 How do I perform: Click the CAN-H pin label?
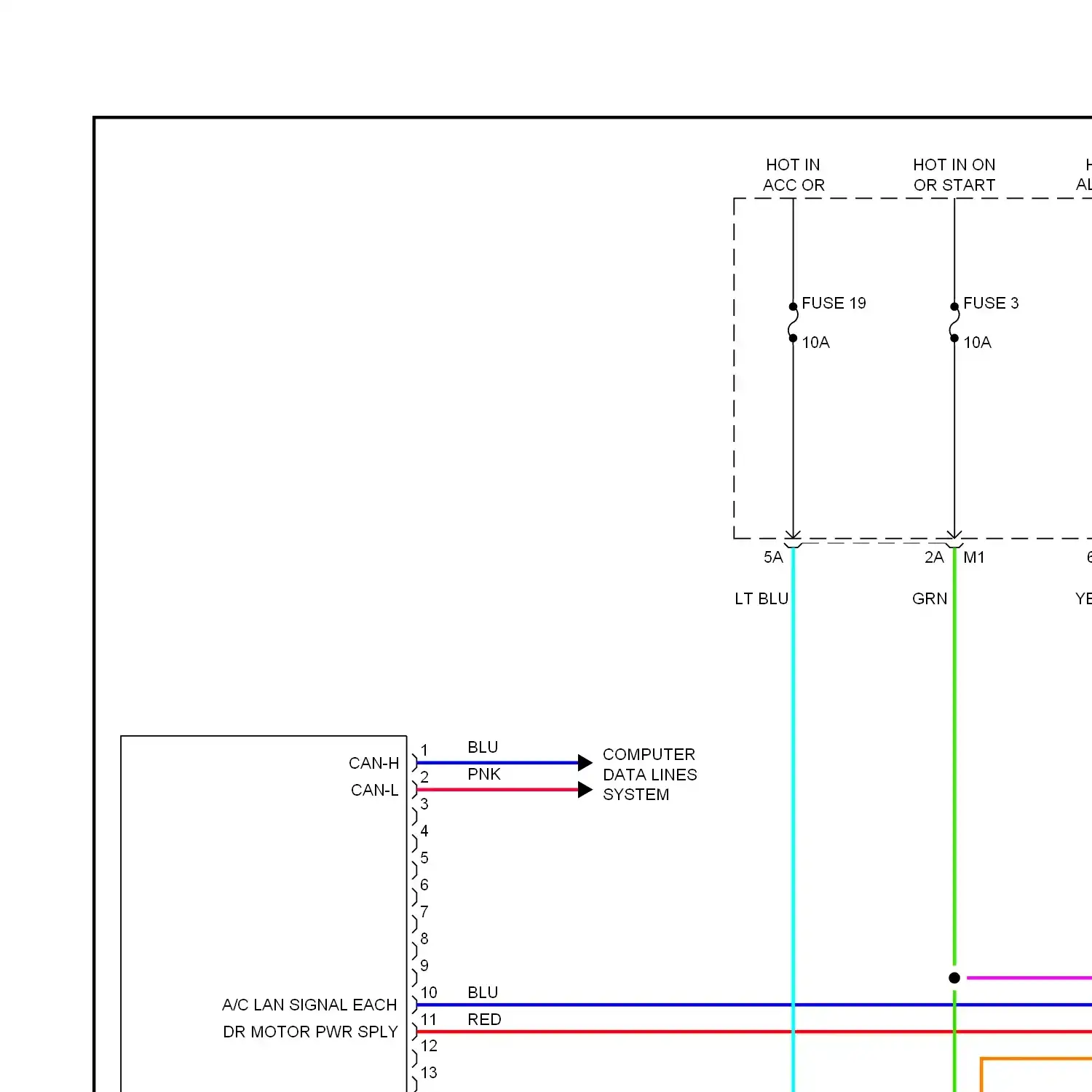(373, 763)
